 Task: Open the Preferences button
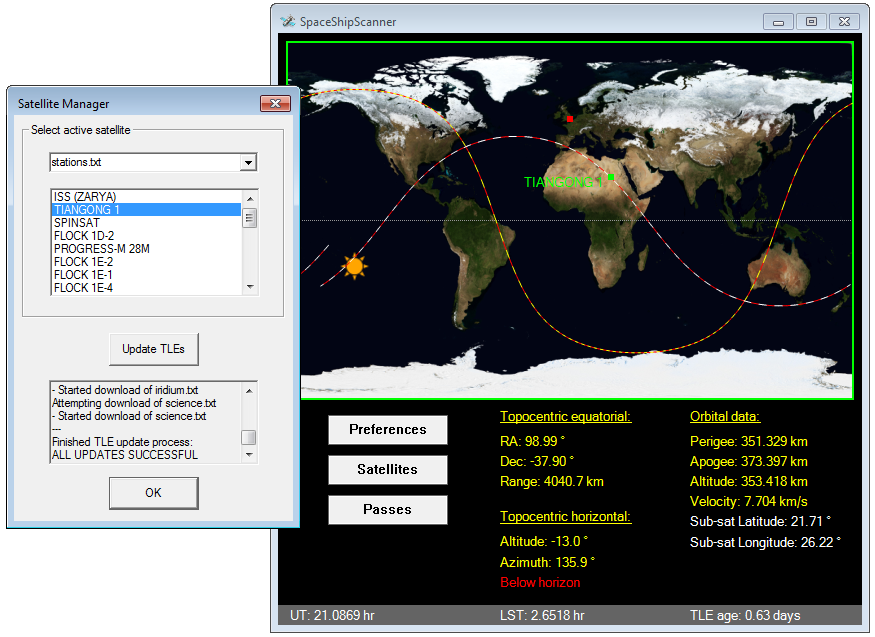coord(388,430)
